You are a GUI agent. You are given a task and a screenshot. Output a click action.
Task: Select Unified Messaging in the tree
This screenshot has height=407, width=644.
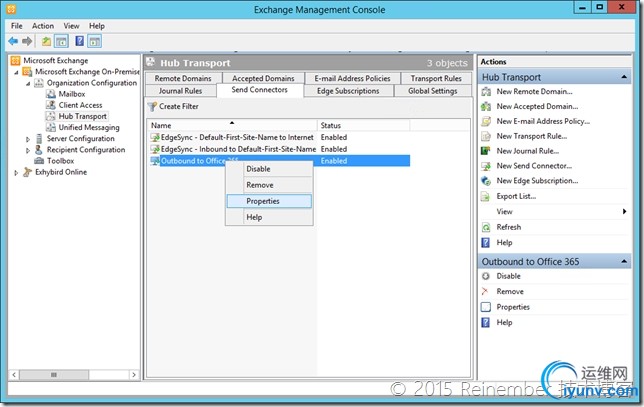89,127
